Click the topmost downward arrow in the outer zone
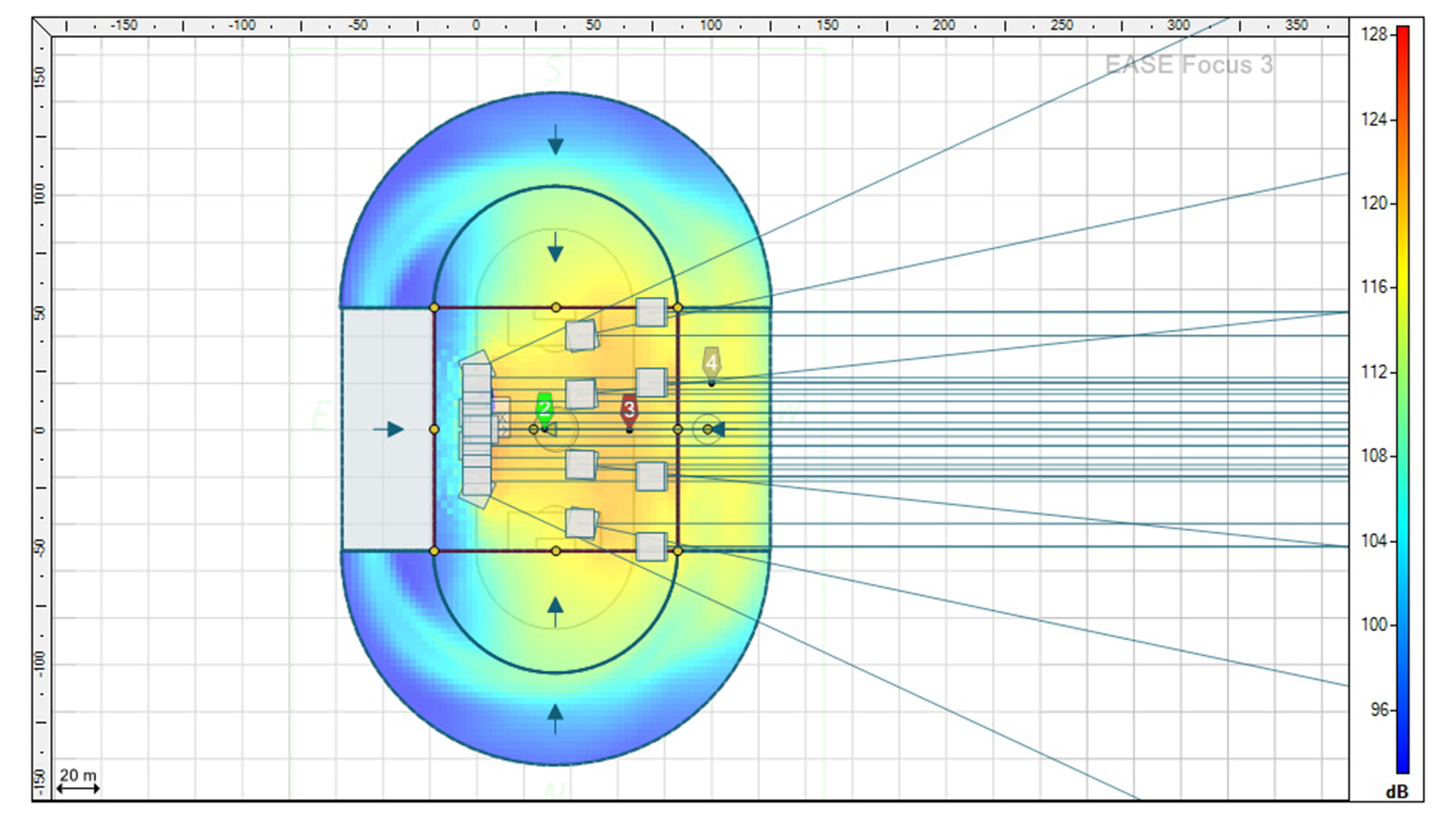 [555, 141]
